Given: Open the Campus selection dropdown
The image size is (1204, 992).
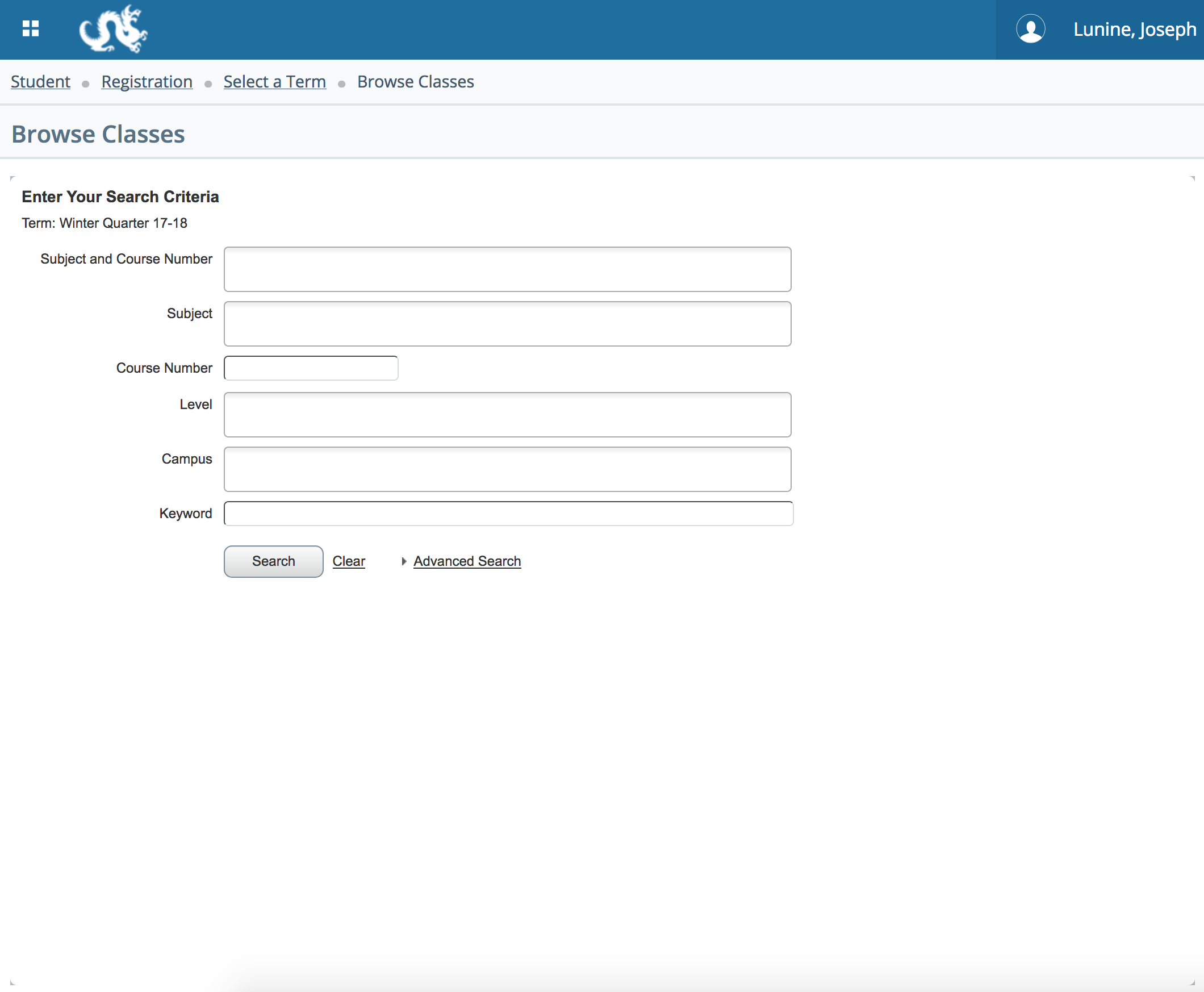Looking at the screenshot, I should tap(507, 469).
